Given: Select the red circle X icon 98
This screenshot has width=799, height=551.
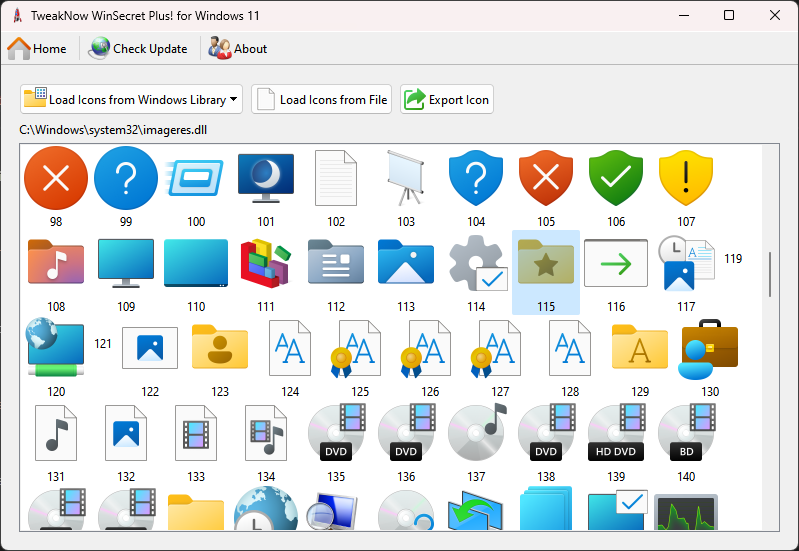Looking at the screenshot, I should pos(56,178).
